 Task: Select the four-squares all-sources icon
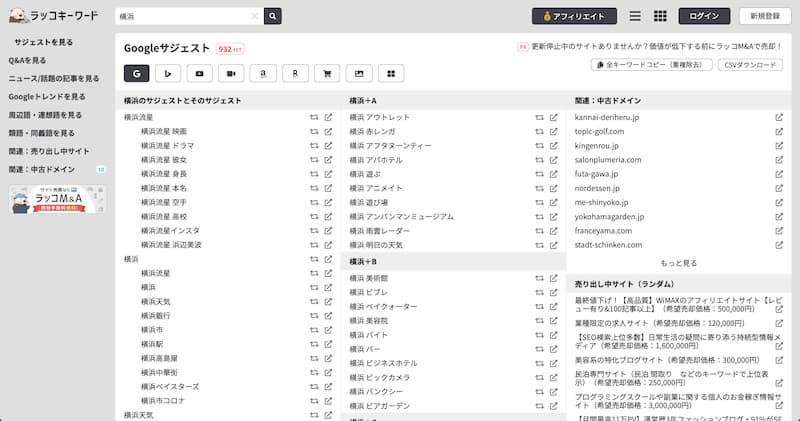391,73
